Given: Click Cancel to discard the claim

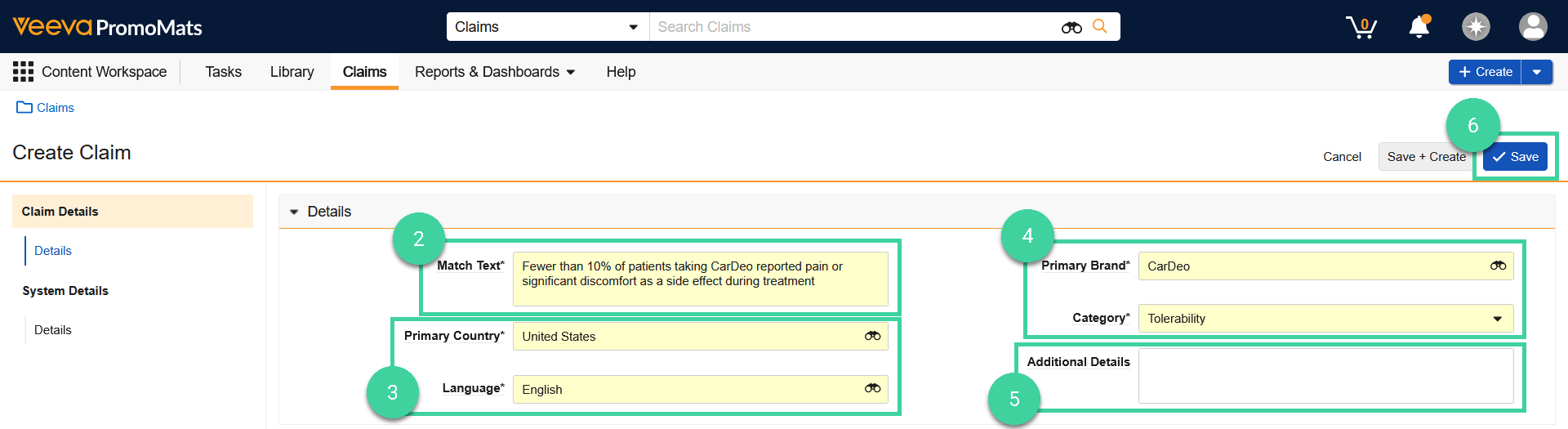Looking at the screenshot, I should [1342, 157].
